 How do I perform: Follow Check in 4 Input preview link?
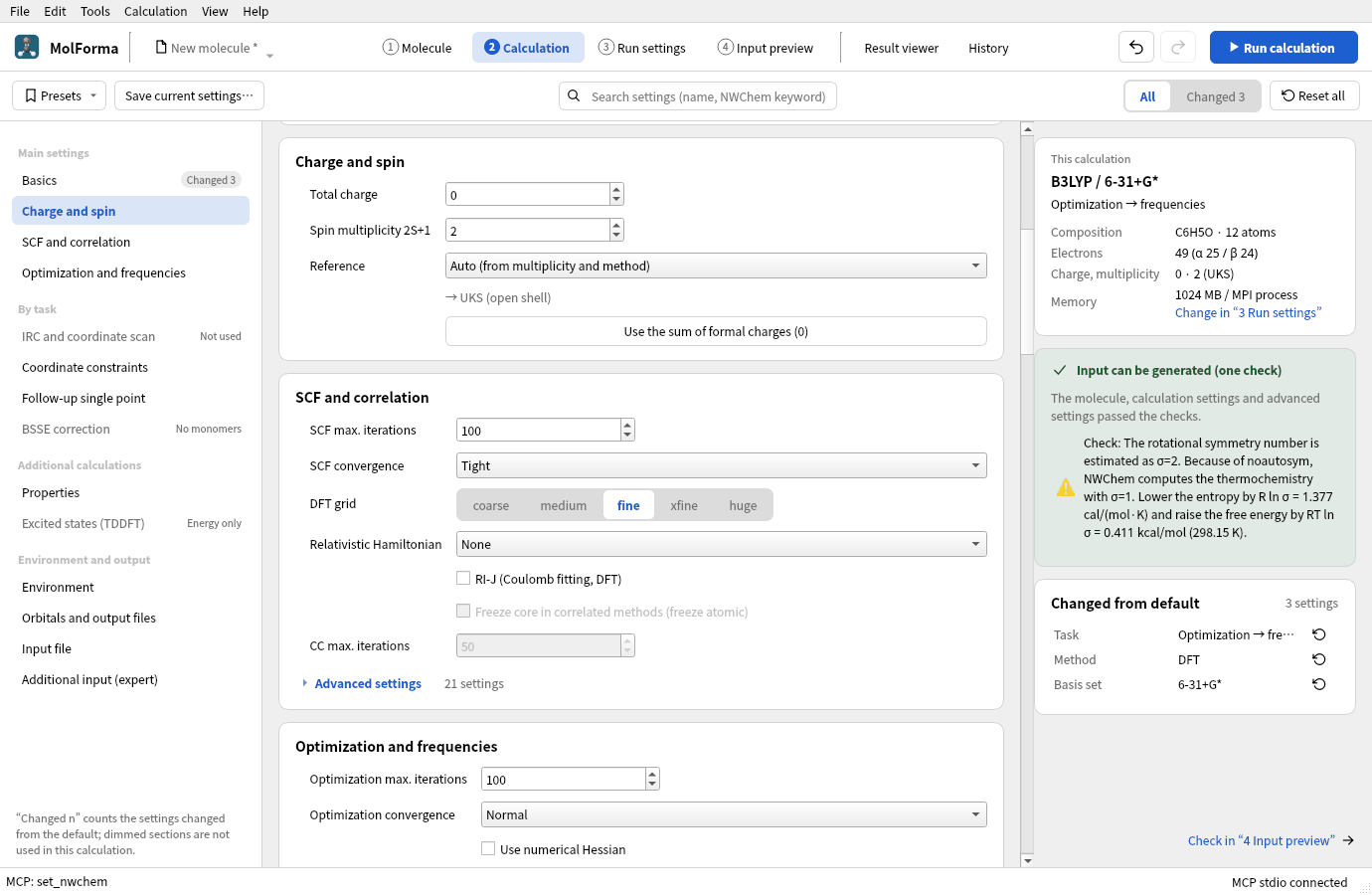[x=1271, y=840]
